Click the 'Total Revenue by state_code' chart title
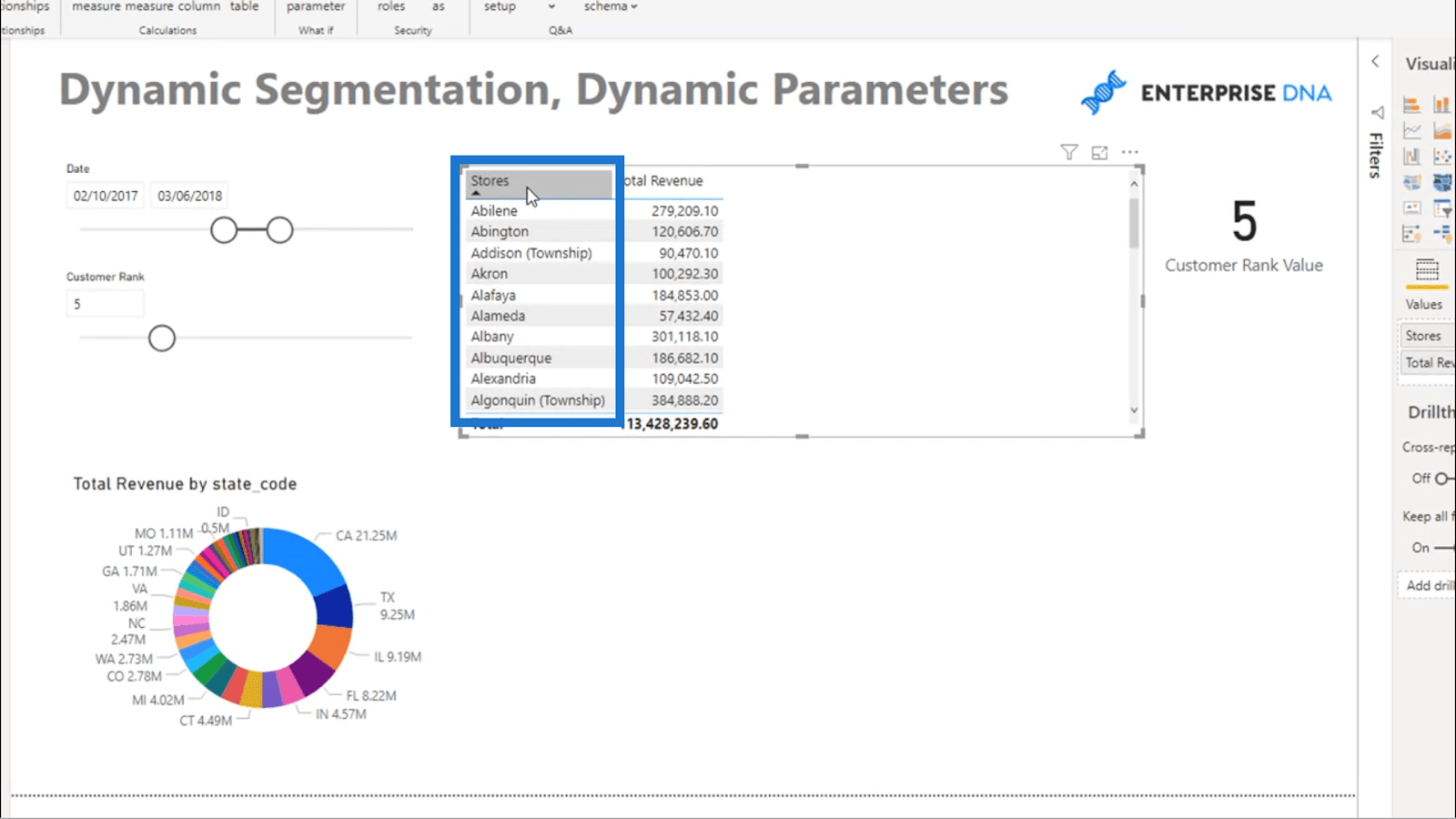The width and height of the screenshot is (1456, 819). click(185, 484)
